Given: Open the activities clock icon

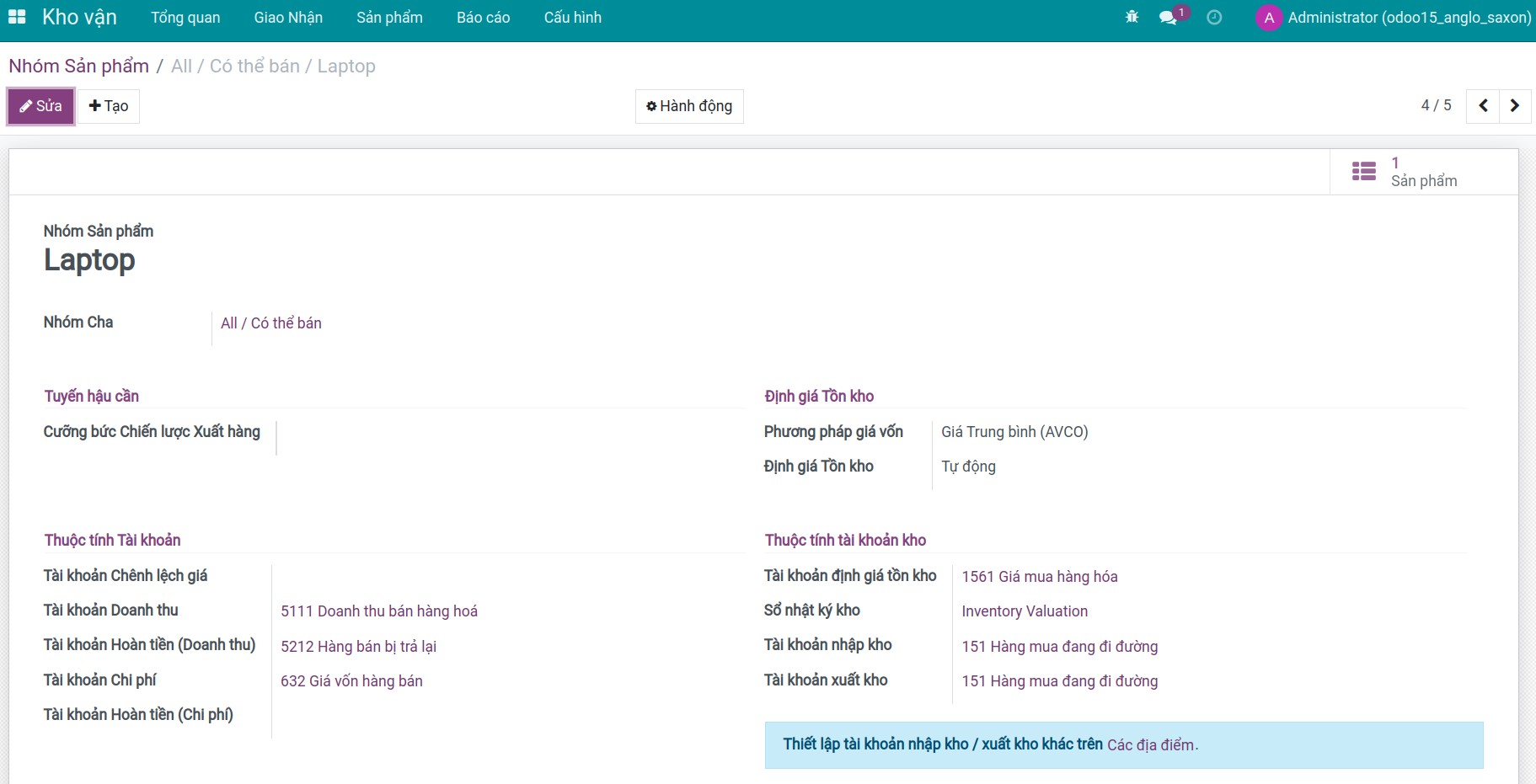Looking at the screenshot, I should (x=1214, y=17).
